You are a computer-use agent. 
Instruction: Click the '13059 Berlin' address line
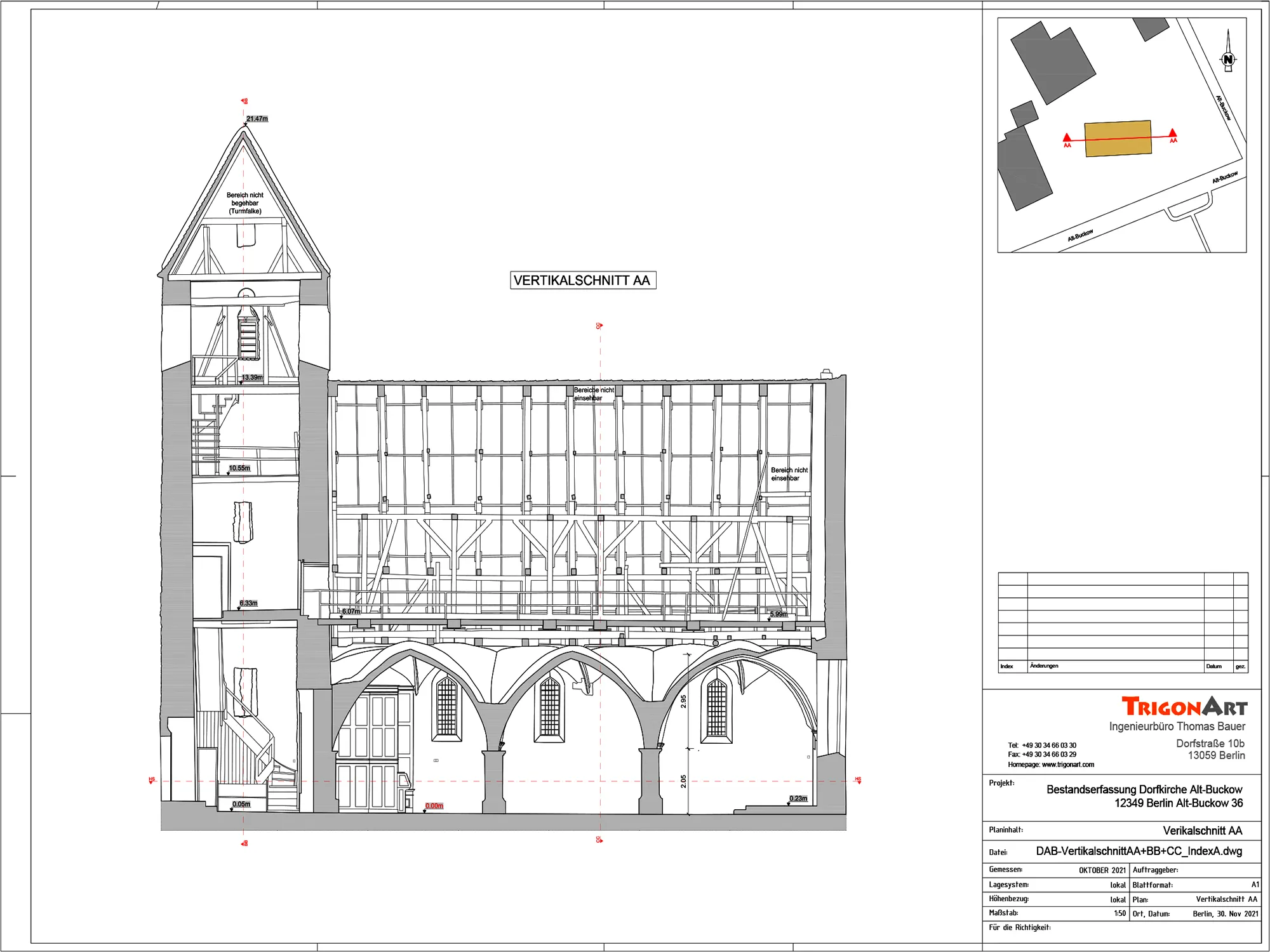(1217, 756)
